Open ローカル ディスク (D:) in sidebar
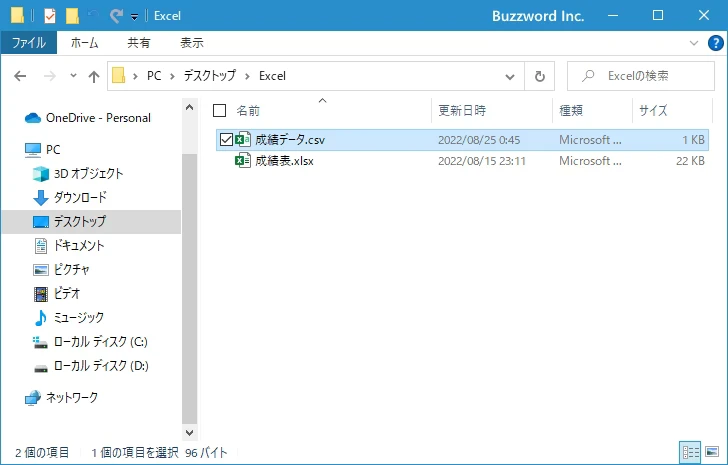 [101, 366]
